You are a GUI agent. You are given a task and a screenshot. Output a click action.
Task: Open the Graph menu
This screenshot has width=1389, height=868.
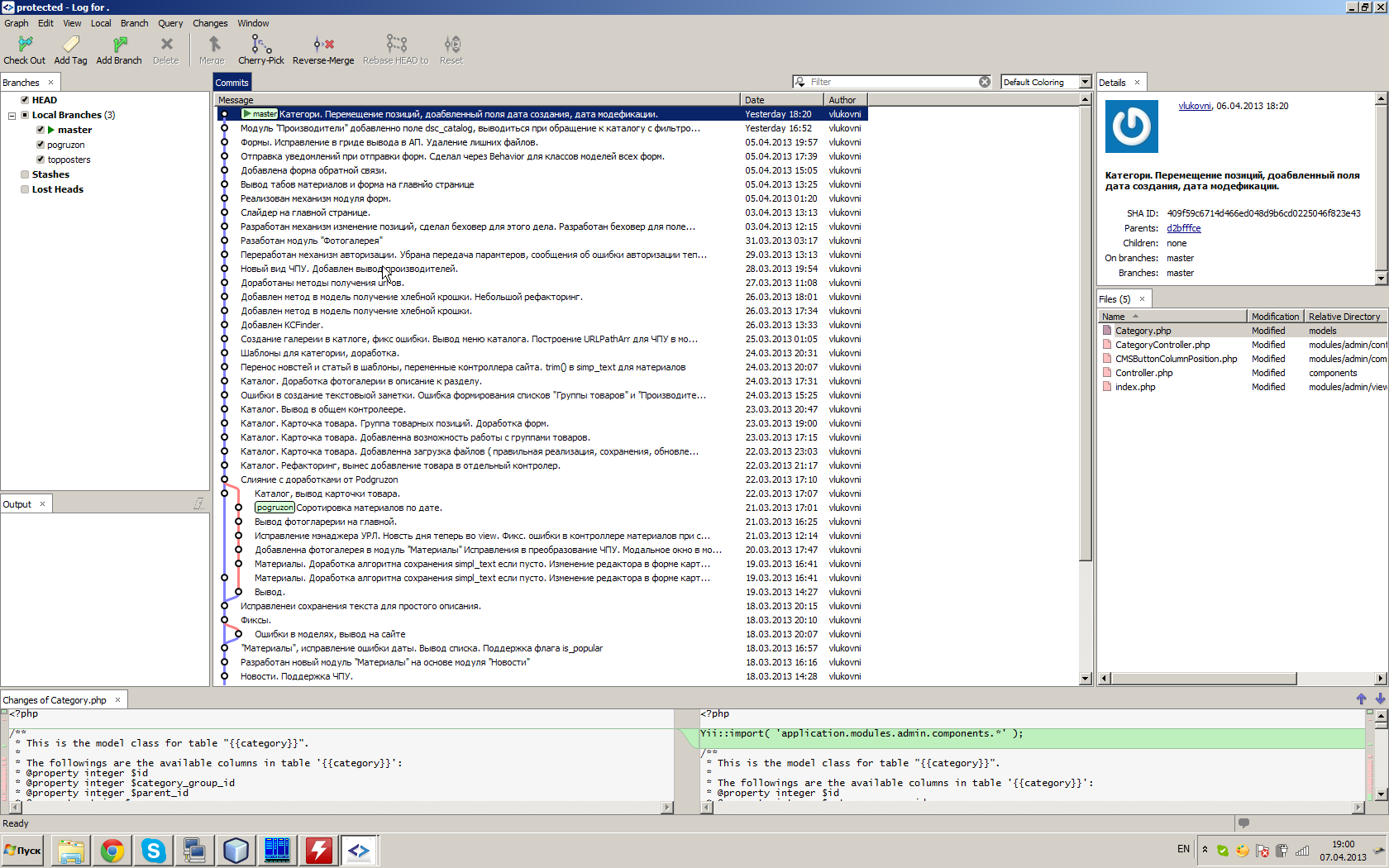[16, 23]
